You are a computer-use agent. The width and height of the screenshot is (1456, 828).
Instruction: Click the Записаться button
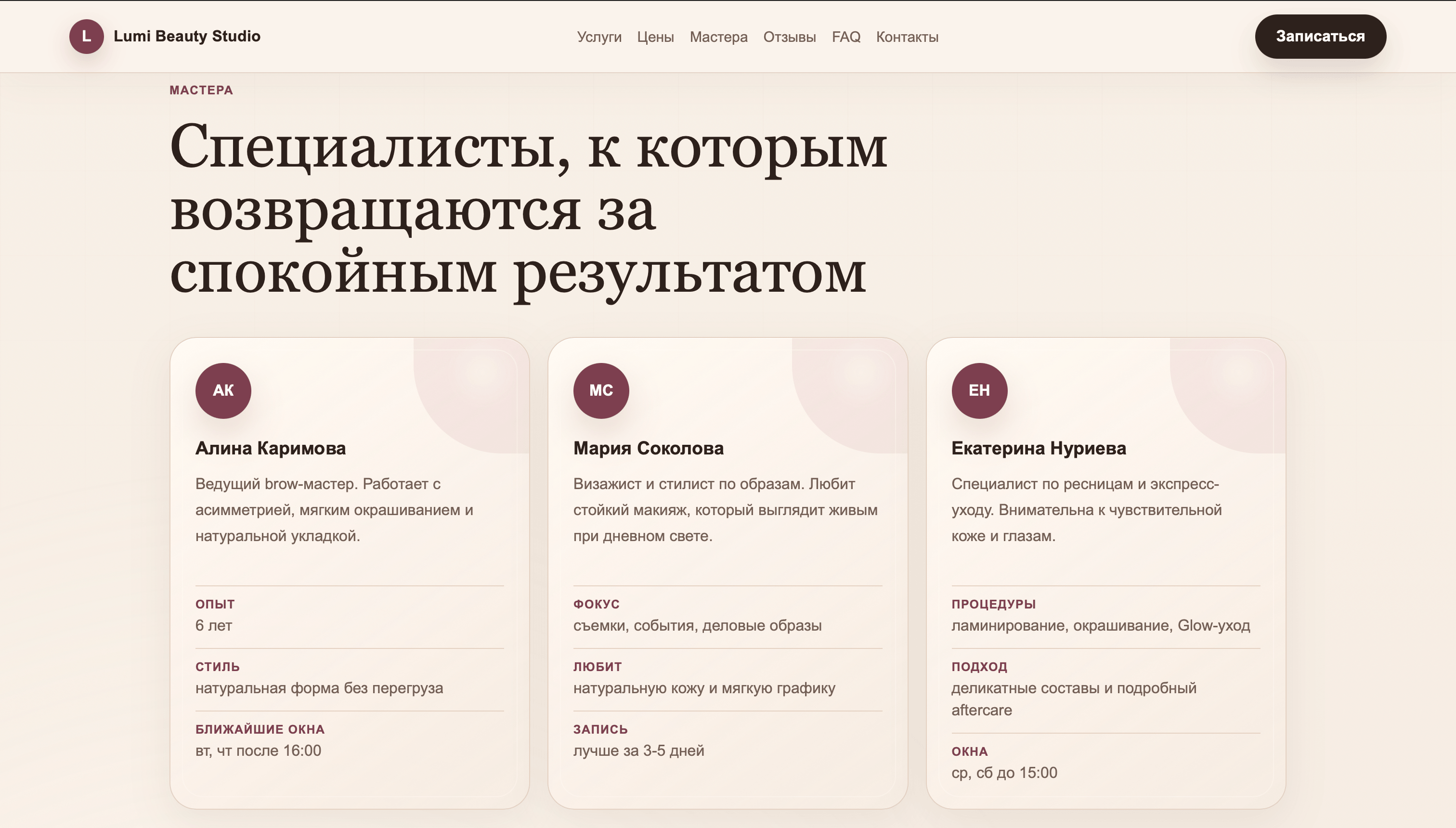point(1320,37)
